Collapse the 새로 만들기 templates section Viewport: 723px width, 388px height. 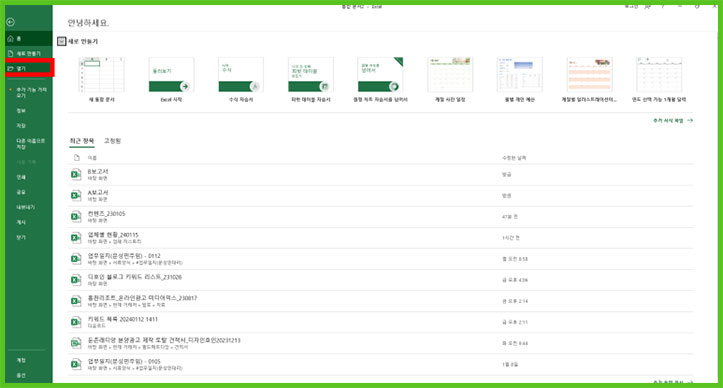[62, 42]
